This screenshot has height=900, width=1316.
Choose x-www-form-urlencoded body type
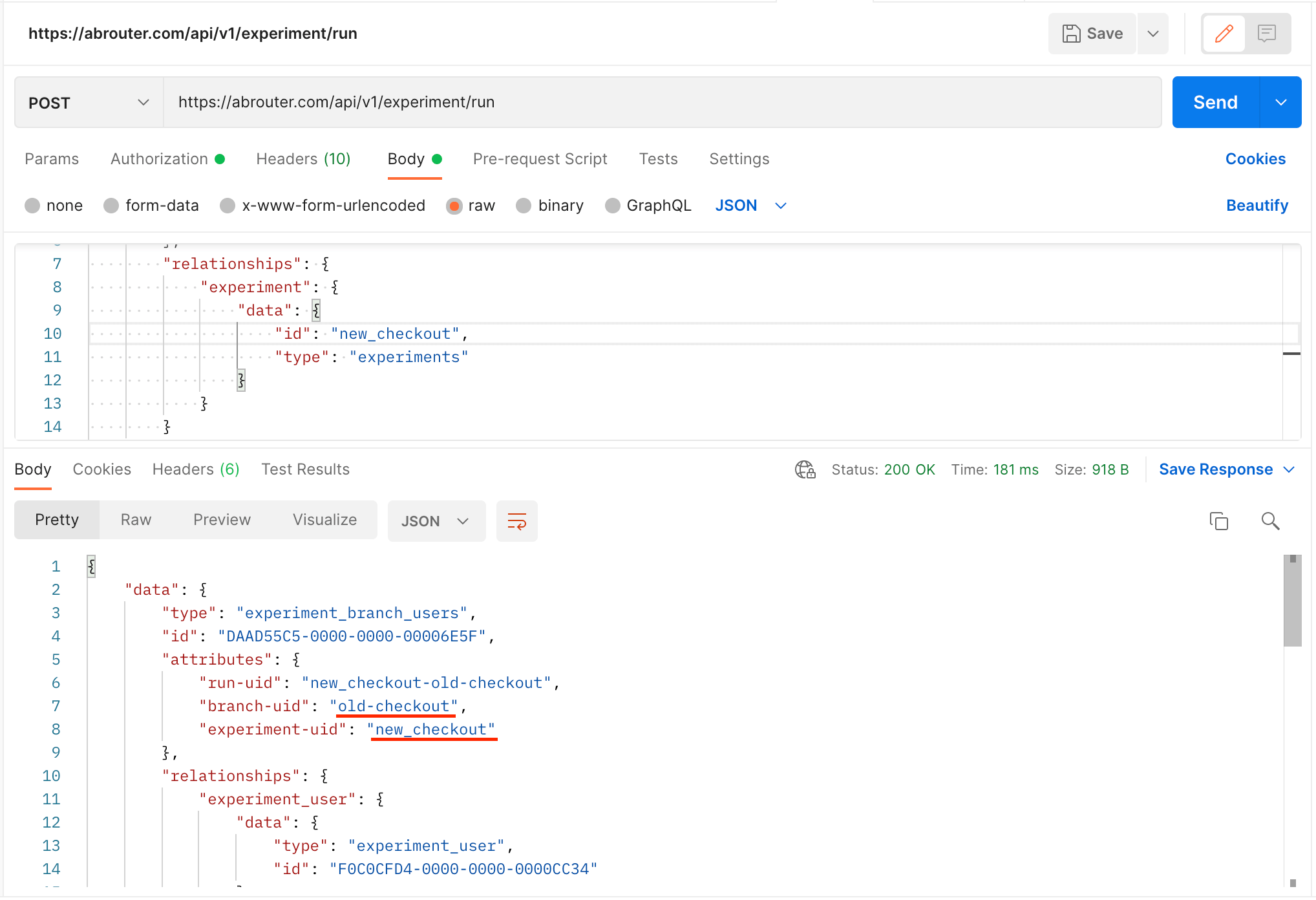(x=228, y=206)
